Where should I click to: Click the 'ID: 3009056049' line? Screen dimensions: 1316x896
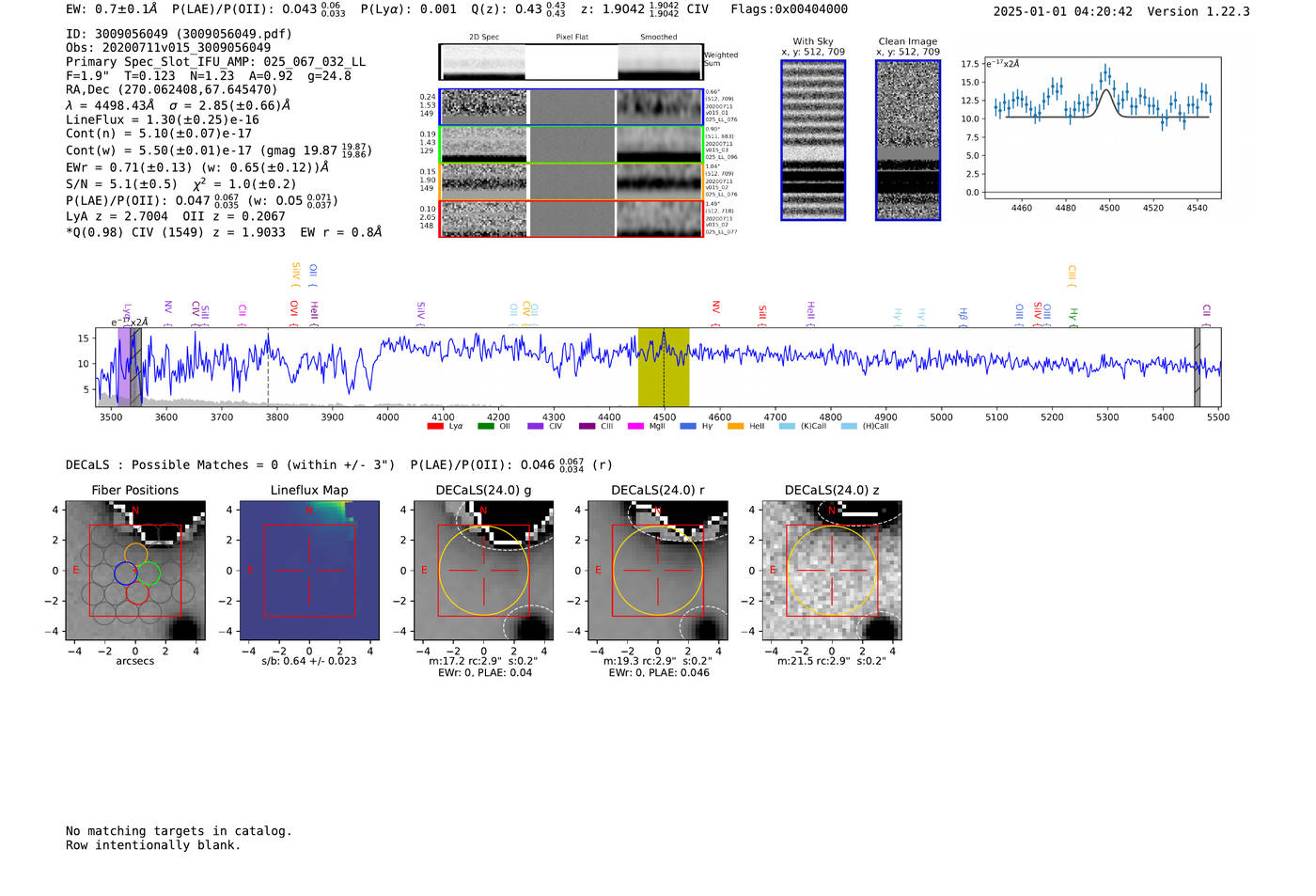click(179, 34)
